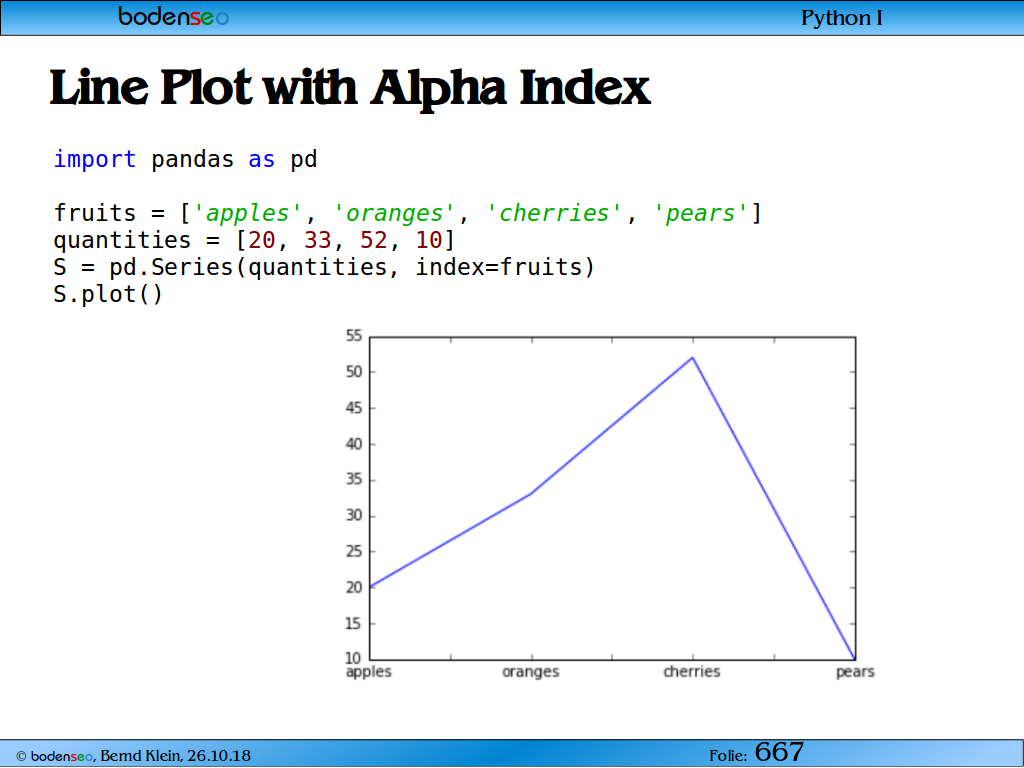Screen dimensions: 1024x768
Task: Click the y-axis label 30
Action: coord(353,516)
